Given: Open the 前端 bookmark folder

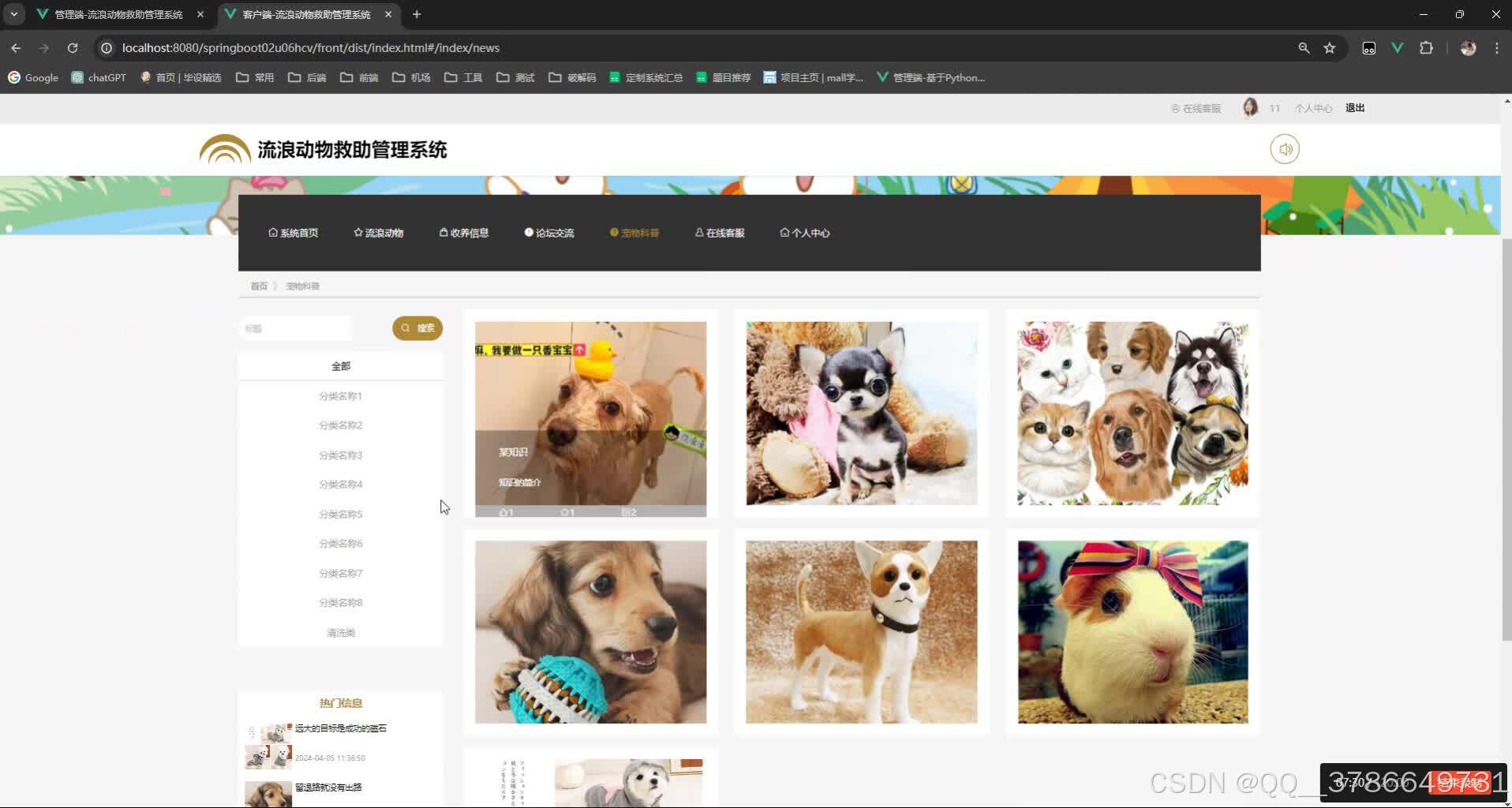Looking at the screenshot, I should [359, 77].
